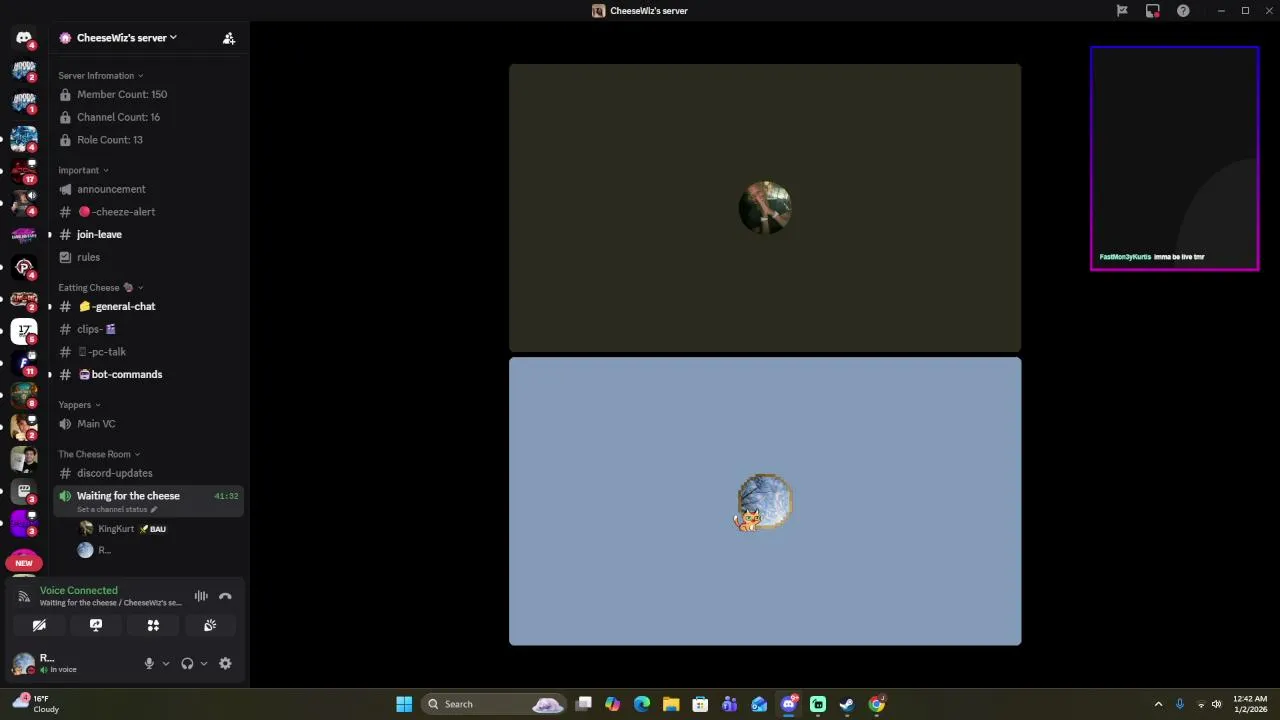Viewport: 1280px width, 720px height.
Task: Open the Windows Start menu
Action: (404, 704)
